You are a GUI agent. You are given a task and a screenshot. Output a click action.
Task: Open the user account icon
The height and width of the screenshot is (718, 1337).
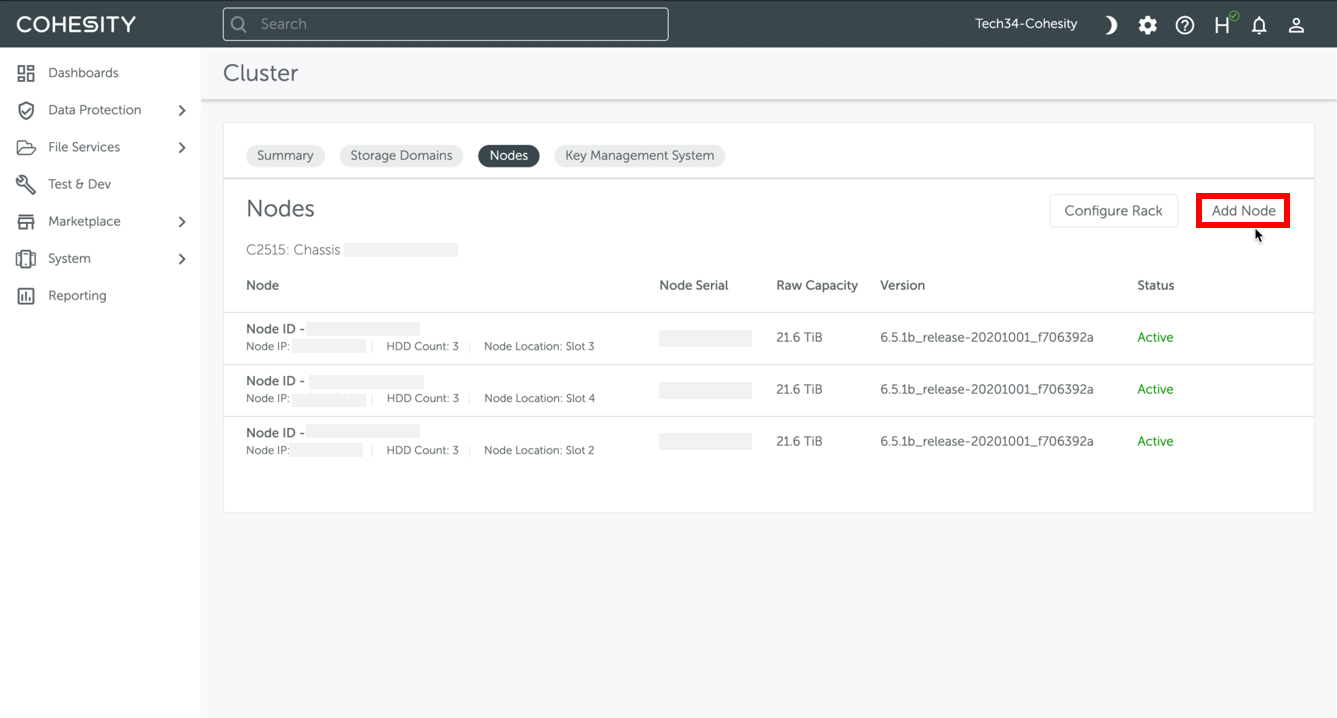point(1296,25)
